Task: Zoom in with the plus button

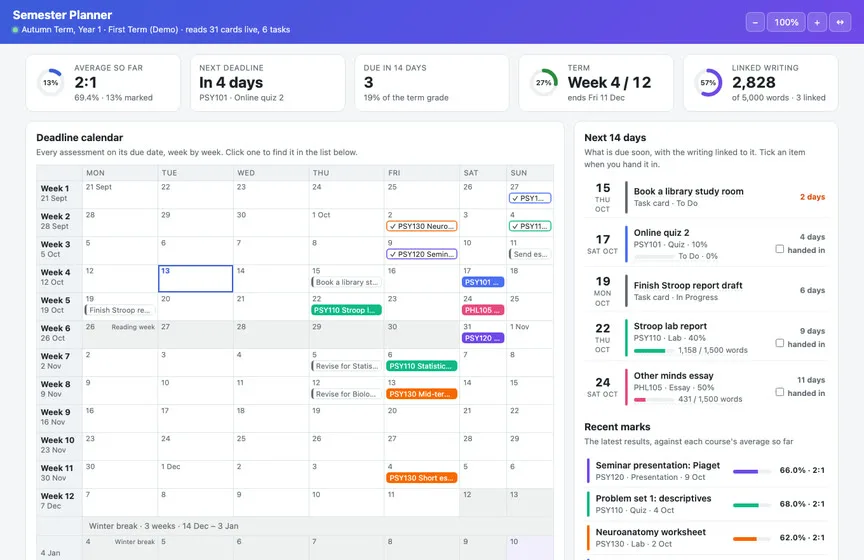Action: pyautogui.click(x=817, y=22)
